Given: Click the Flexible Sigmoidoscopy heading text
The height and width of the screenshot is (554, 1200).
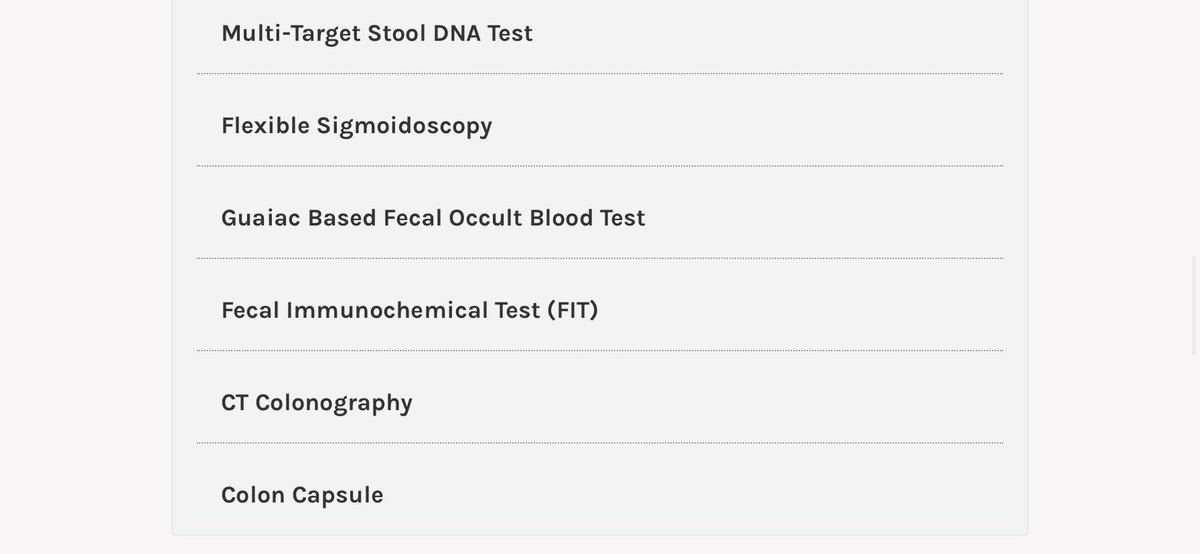Looking at the screenshot, I should (356, 125).
